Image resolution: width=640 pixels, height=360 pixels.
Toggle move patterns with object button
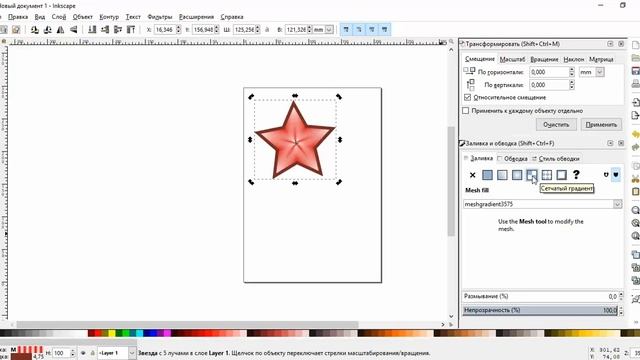point(385,29)
